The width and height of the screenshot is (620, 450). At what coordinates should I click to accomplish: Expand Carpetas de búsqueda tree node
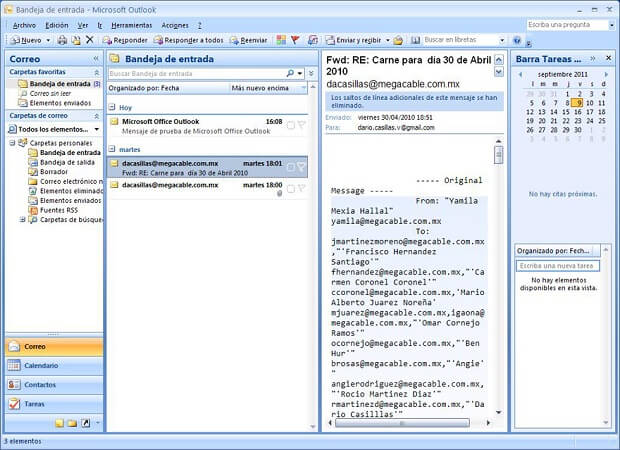click(x=23, y=219)
